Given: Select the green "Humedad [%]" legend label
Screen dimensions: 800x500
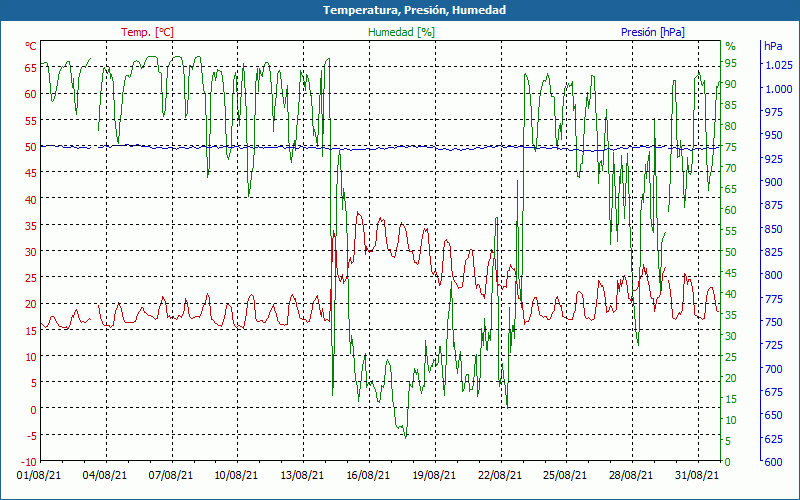Looking at the screenshot, I should coord(402,32).
